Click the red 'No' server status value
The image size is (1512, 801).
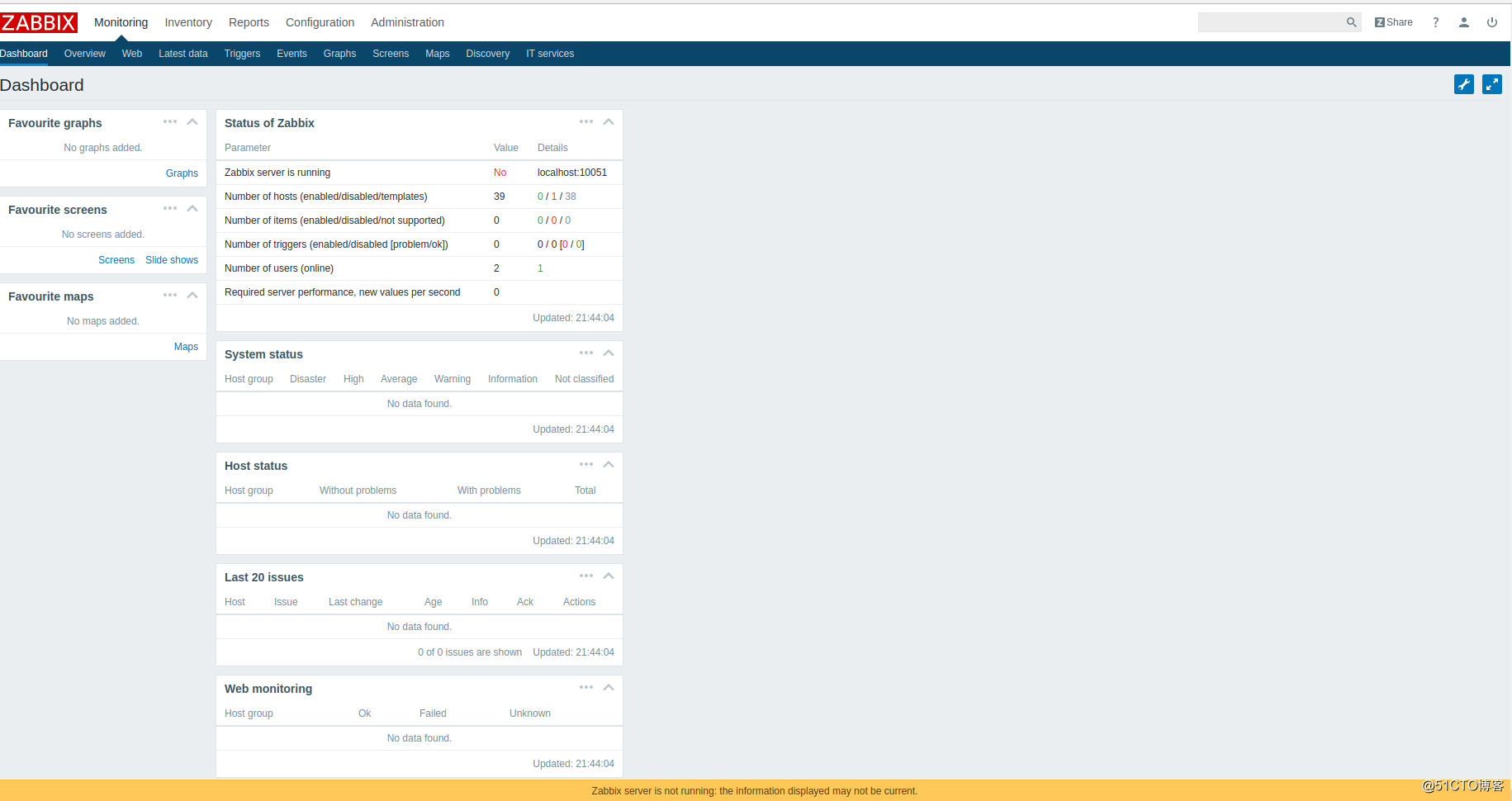[x=500, y=173]
